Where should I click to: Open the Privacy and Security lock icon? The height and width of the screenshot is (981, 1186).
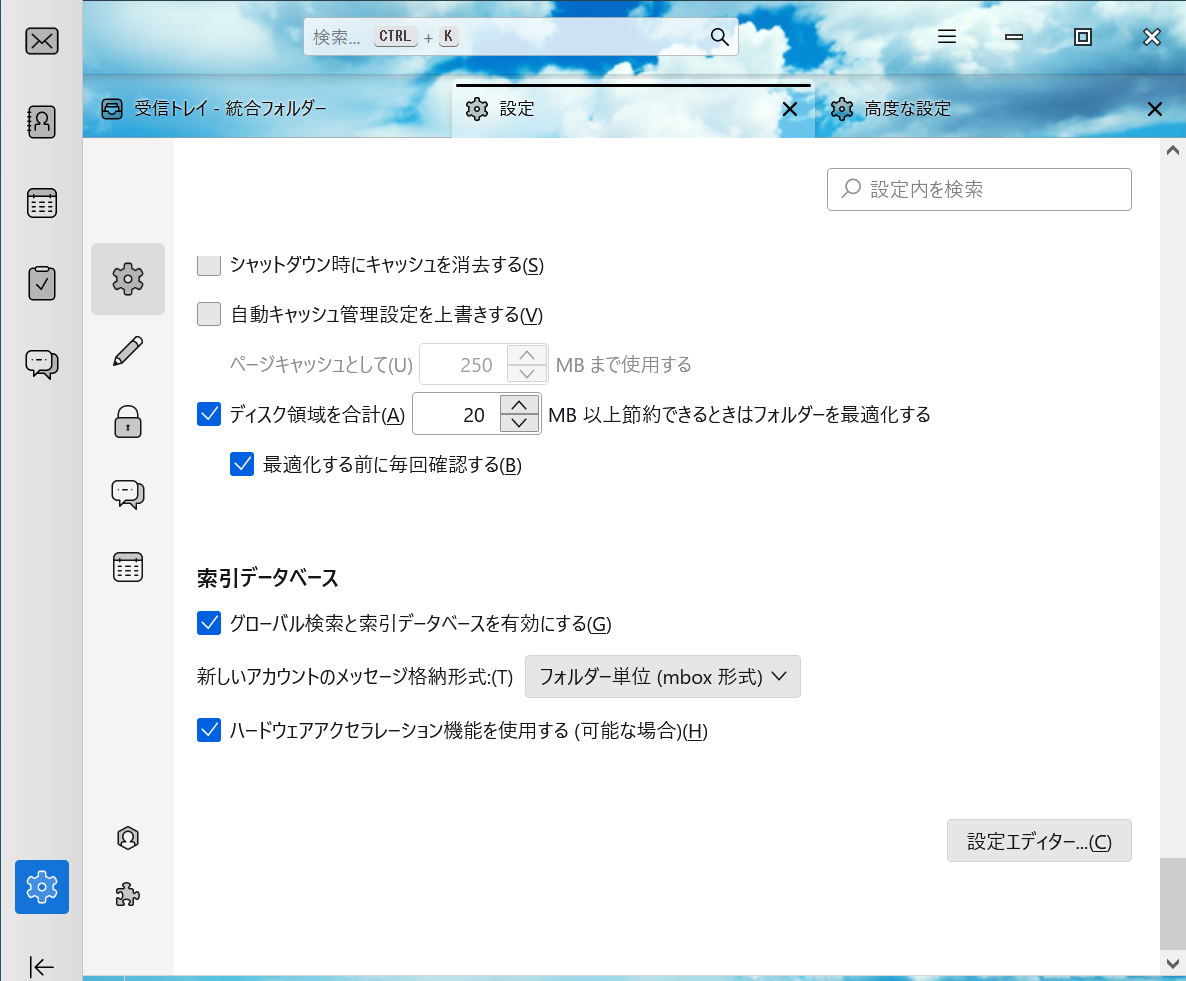pos(127,422)
